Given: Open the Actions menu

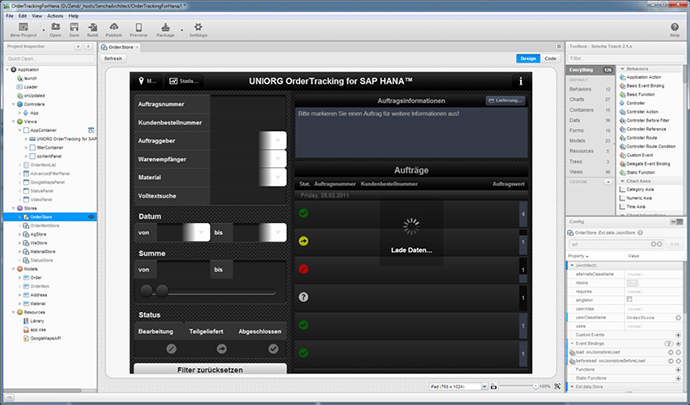Looking at the screenshot, I should click(55, 16).
